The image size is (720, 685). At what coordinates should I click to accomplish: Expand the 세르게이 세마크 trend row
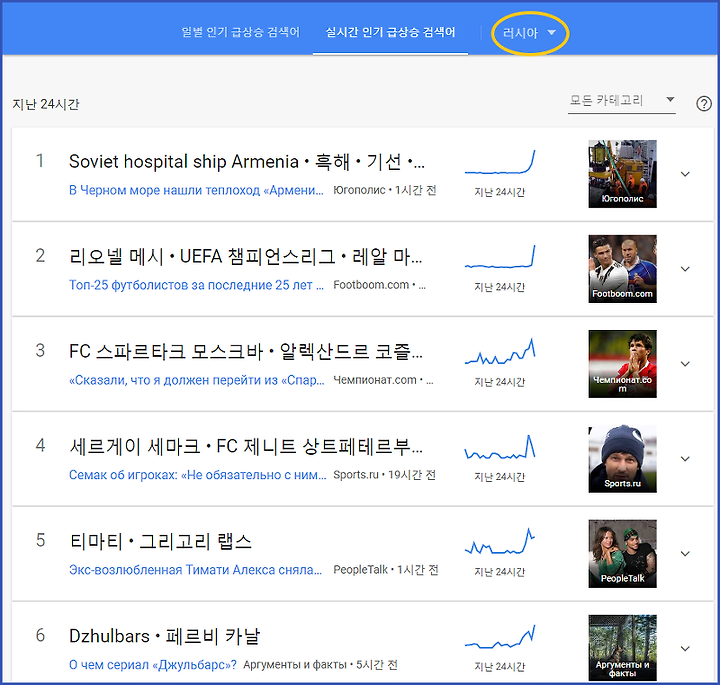[x=685, y=459]
